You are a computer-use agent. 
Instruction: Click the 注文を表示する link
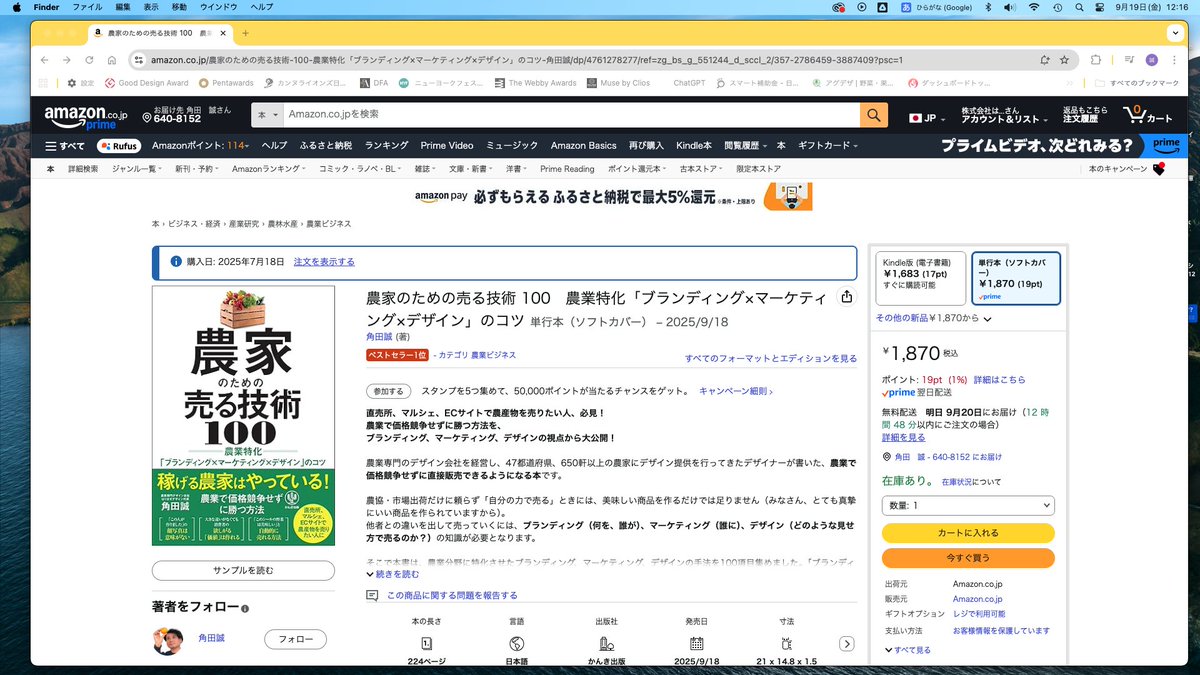[324, 262]
